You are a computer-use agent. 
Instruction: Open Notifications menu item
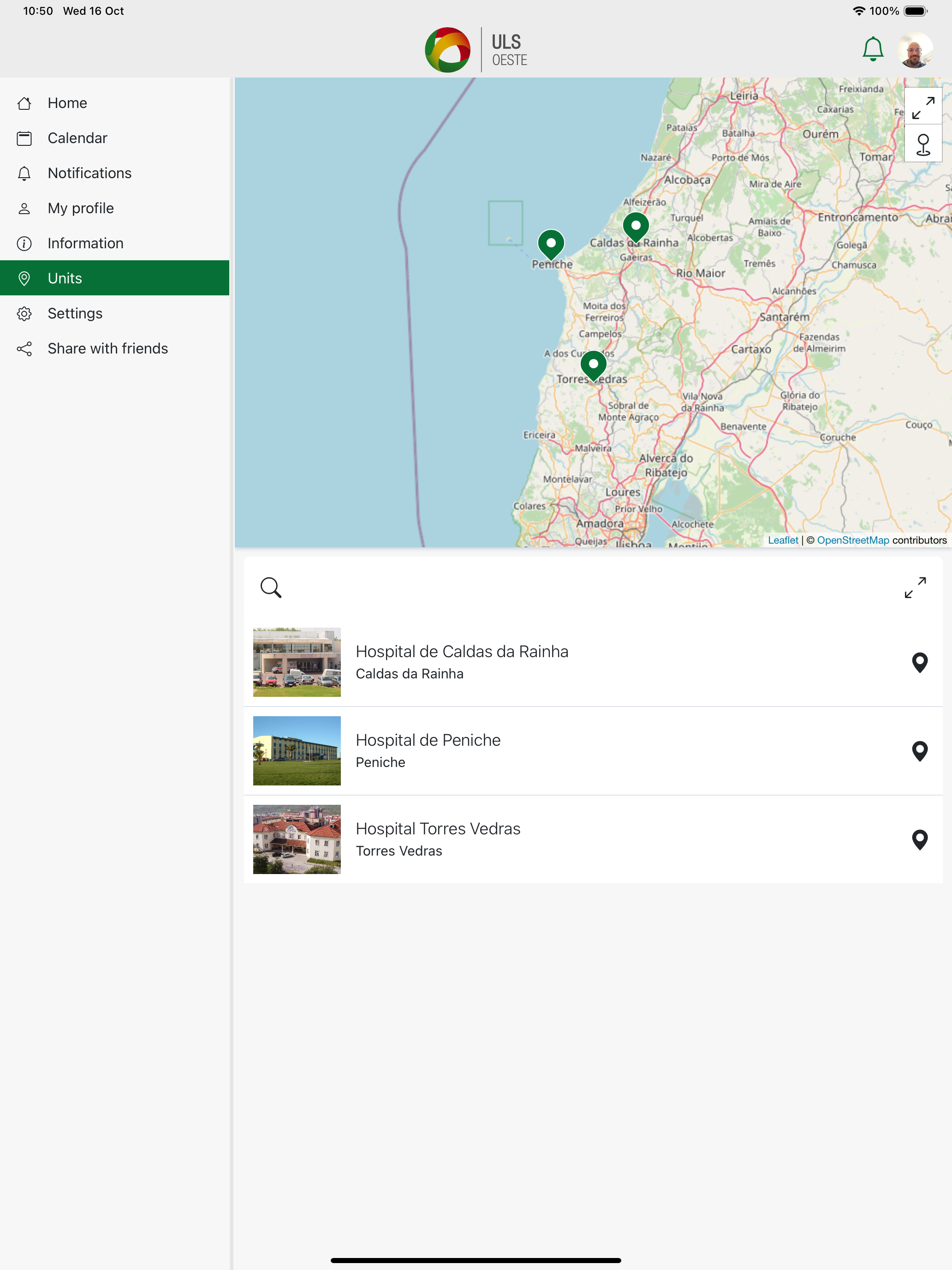coord(115,174)
